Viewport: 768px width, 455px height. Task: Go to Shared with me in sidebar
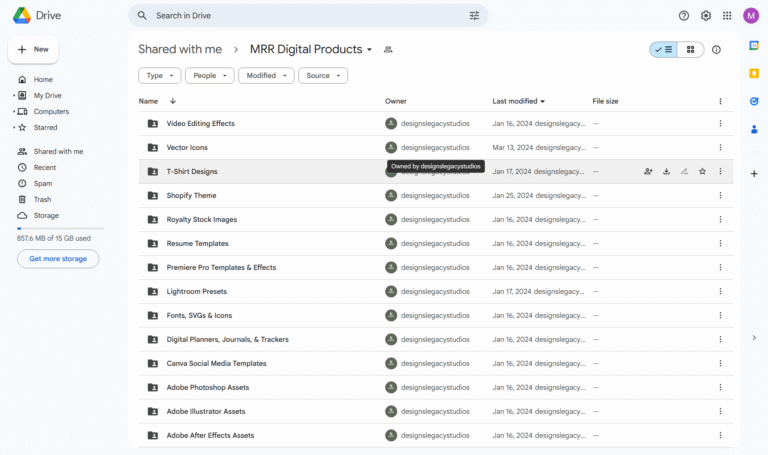point(57,151)
